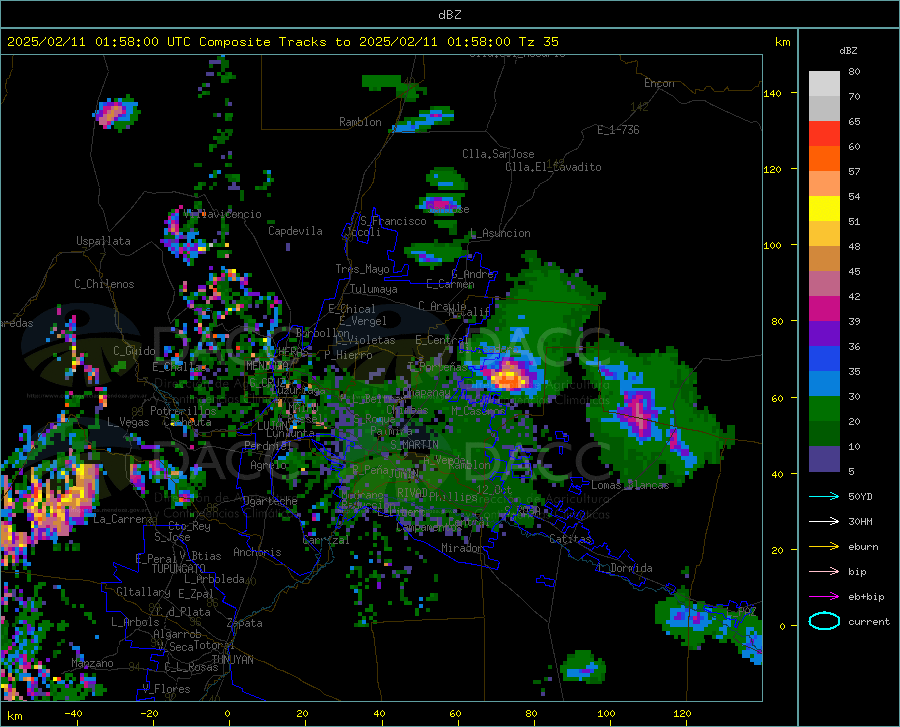This screenshot has width=900, height=727.
Task: Click the Mirador map label
Action: (461, 548)
